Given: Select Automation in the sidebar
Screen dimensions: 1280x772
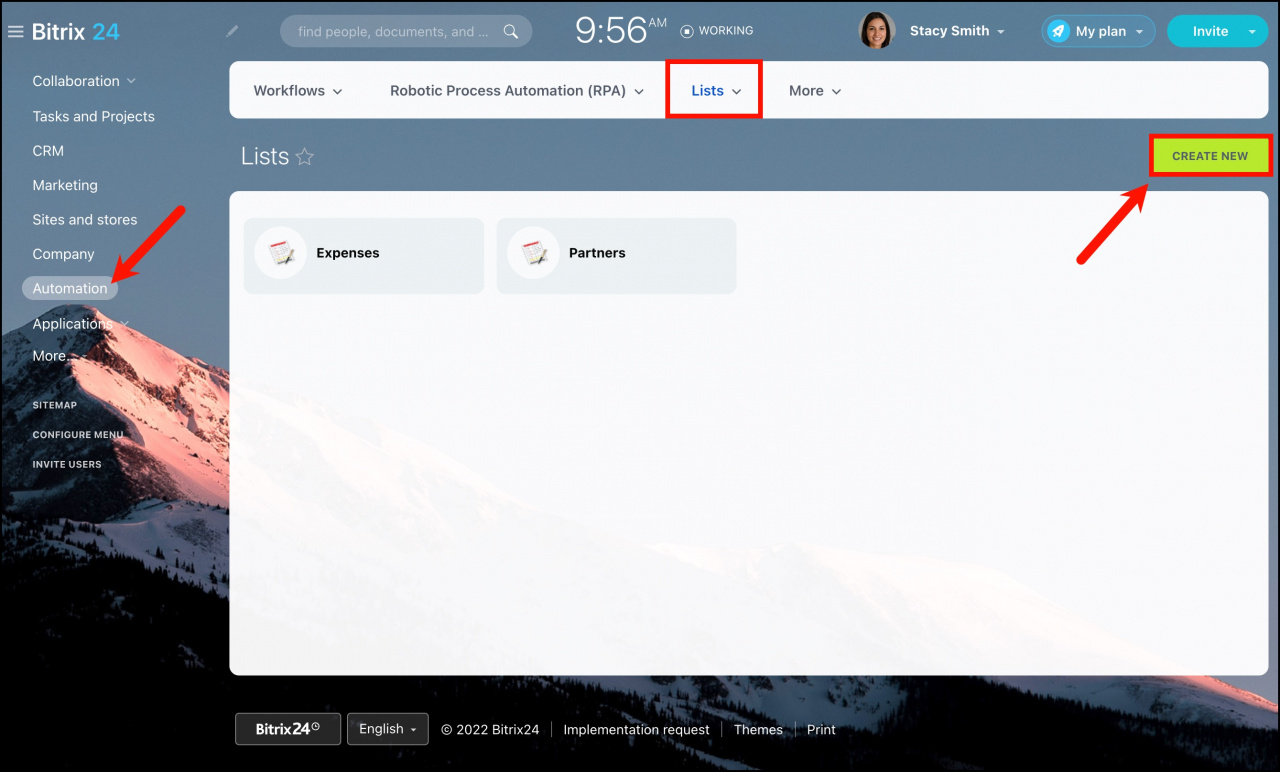Looking at the screenshot, I should tap(70, 288).
